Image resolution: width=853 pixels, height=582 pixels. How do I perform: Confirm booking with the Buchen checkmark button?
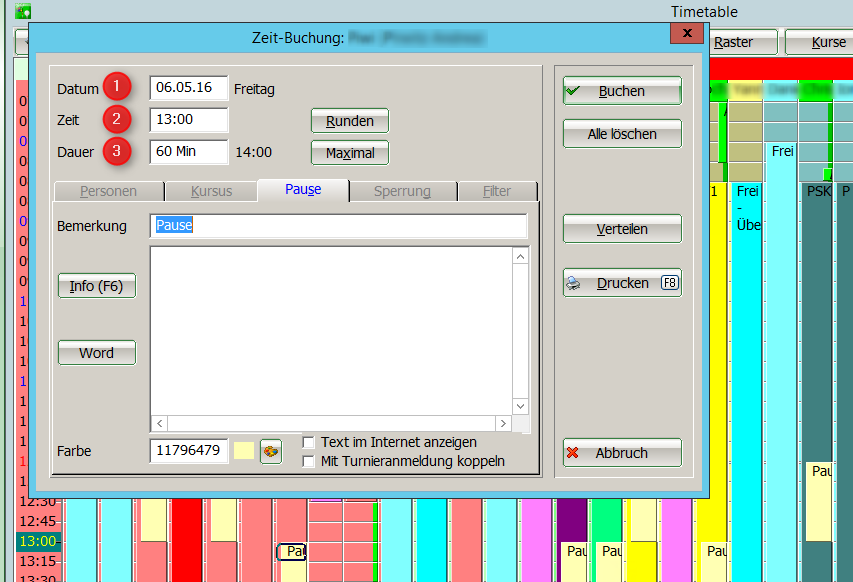click(x=622, y=91)
